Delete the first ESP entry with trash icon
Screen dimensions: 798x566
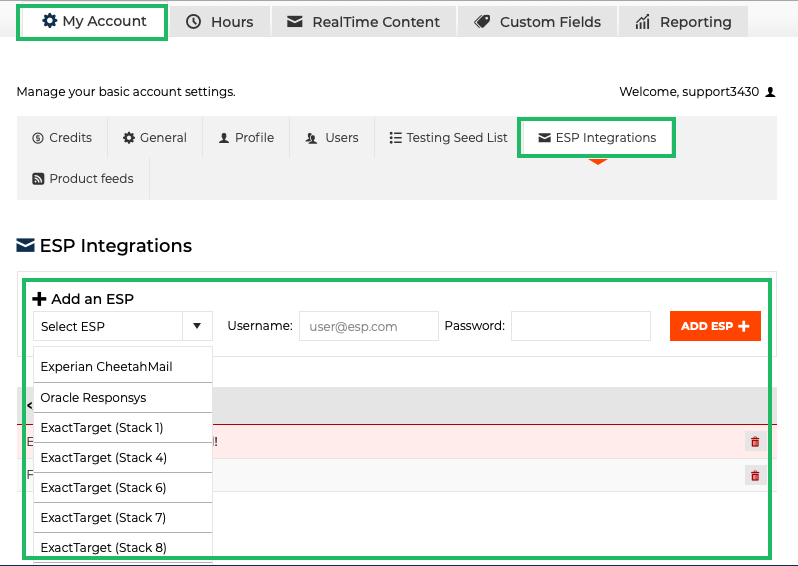point(755,441)
